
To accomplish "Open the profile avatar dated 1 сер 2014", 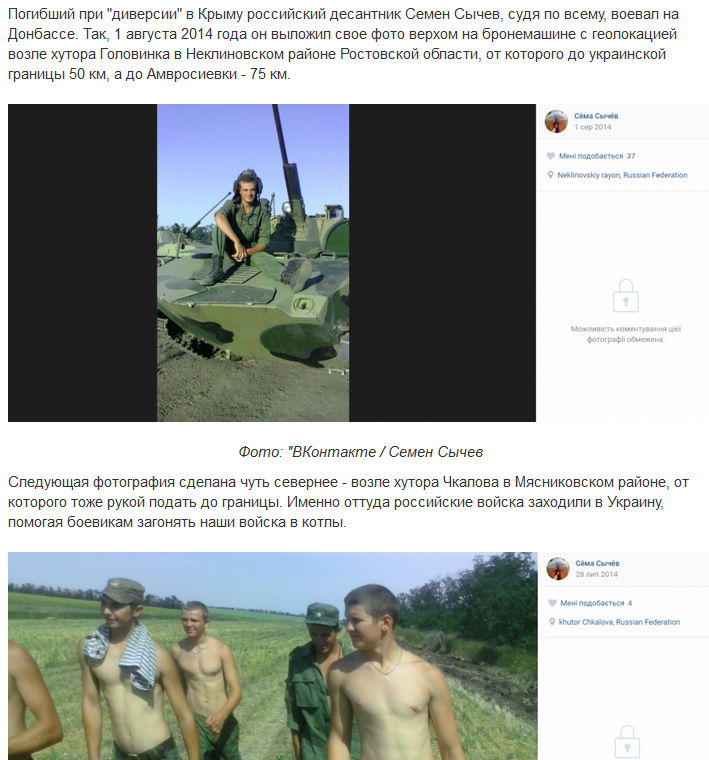I will pyautogui.click(x=556, y=121).
